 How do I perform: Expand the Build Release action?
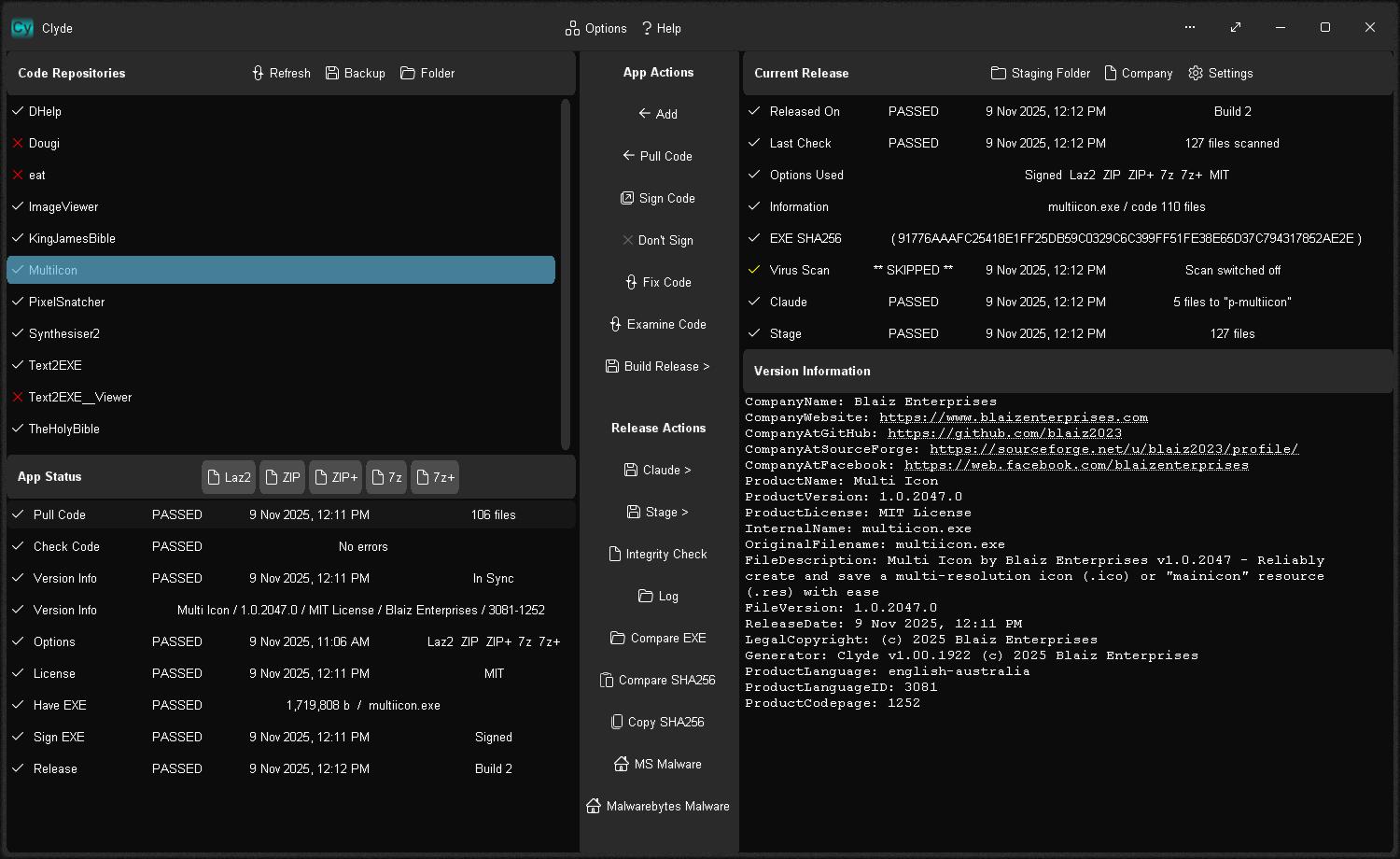(658, 366)
